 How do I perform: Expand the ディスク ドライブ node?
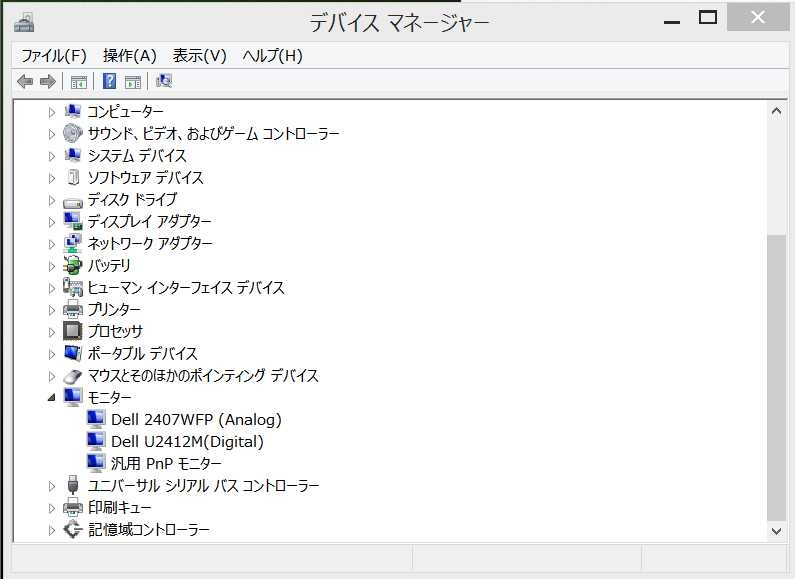(x=52, y=200)
